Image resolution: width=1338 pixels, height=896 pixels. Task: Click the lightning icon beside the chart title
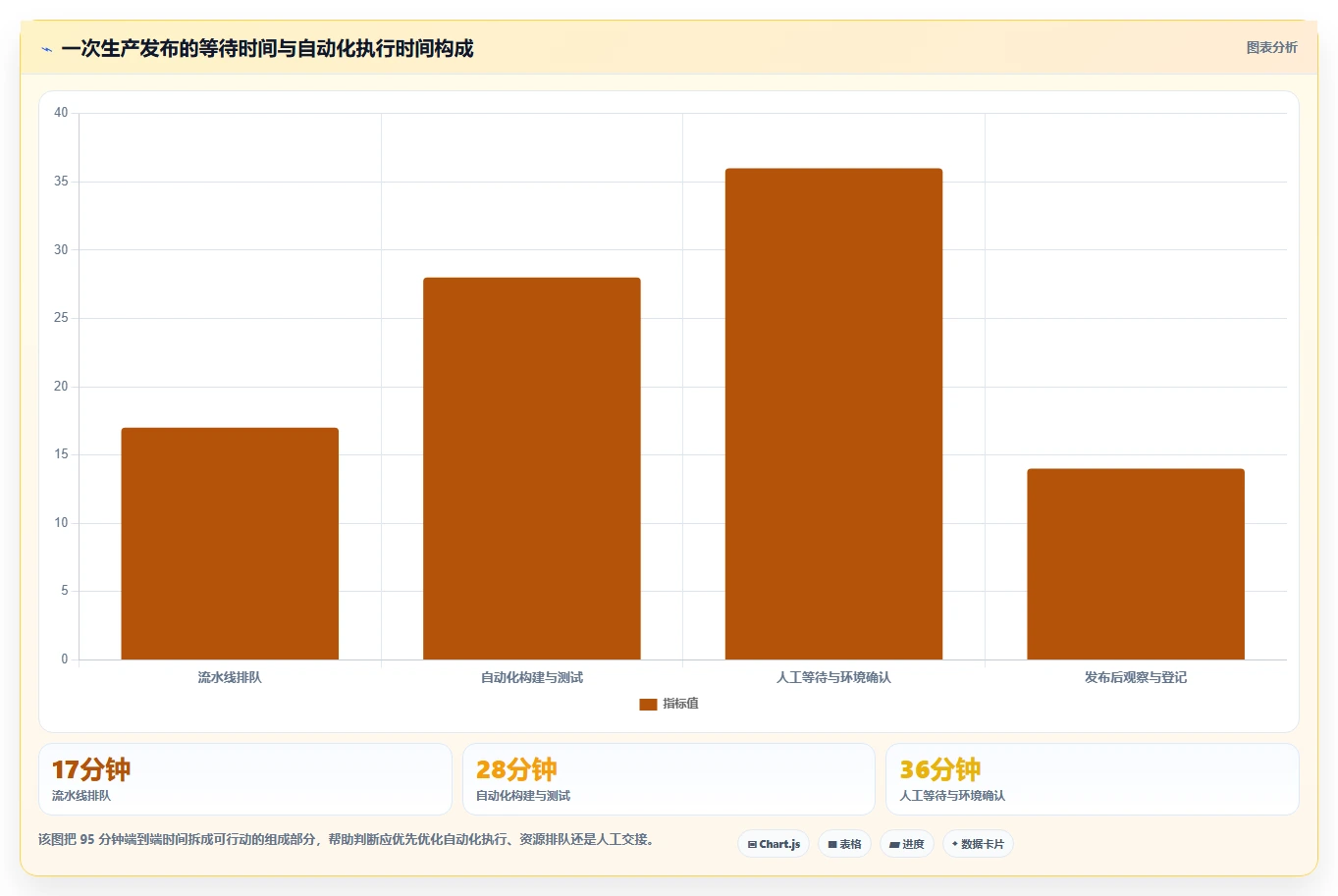pyautogui.click(x=46, y=49)
